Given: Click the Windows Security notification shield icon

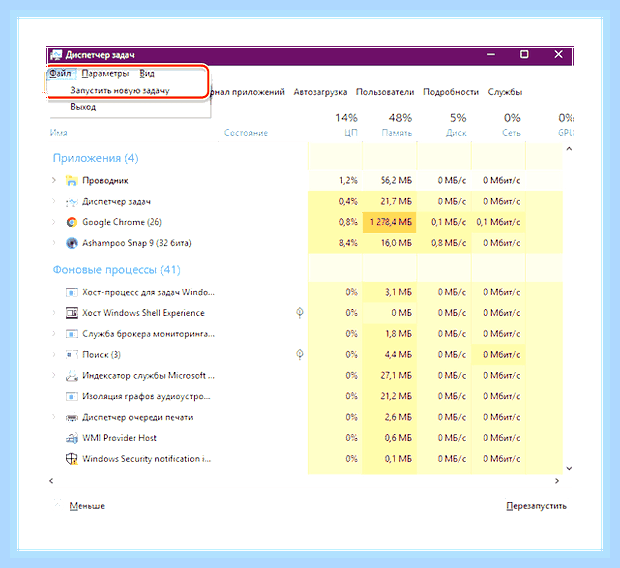Looking at the screenshot, I should [72, 459].
